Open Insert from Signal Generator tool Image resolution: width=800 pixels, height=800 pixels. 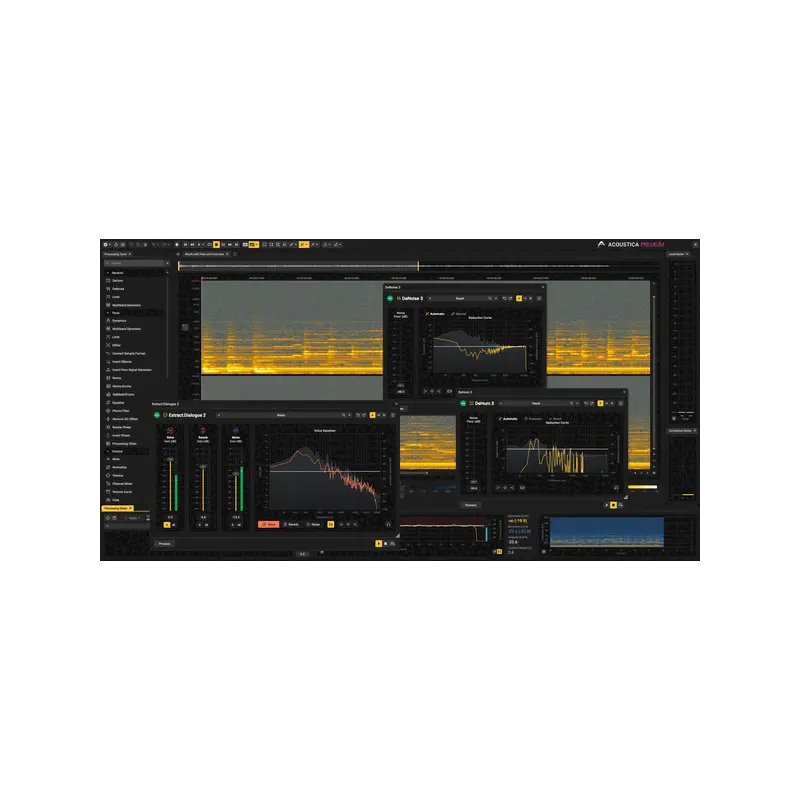pyautogui.click(x=131, y=370)
